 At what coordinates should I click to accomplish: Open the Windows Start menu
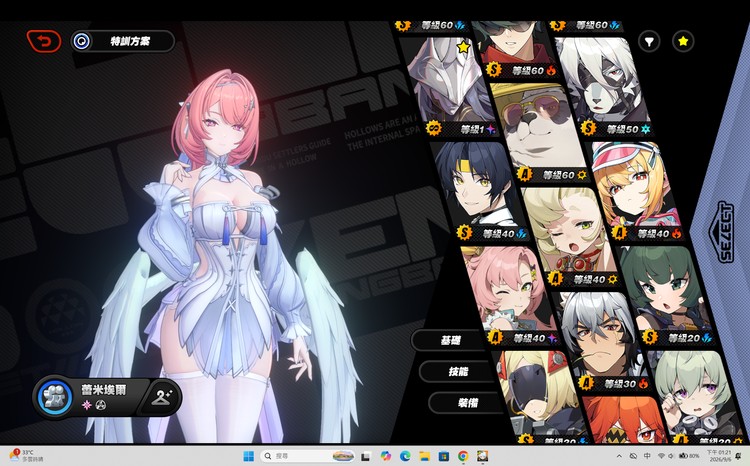249,456
